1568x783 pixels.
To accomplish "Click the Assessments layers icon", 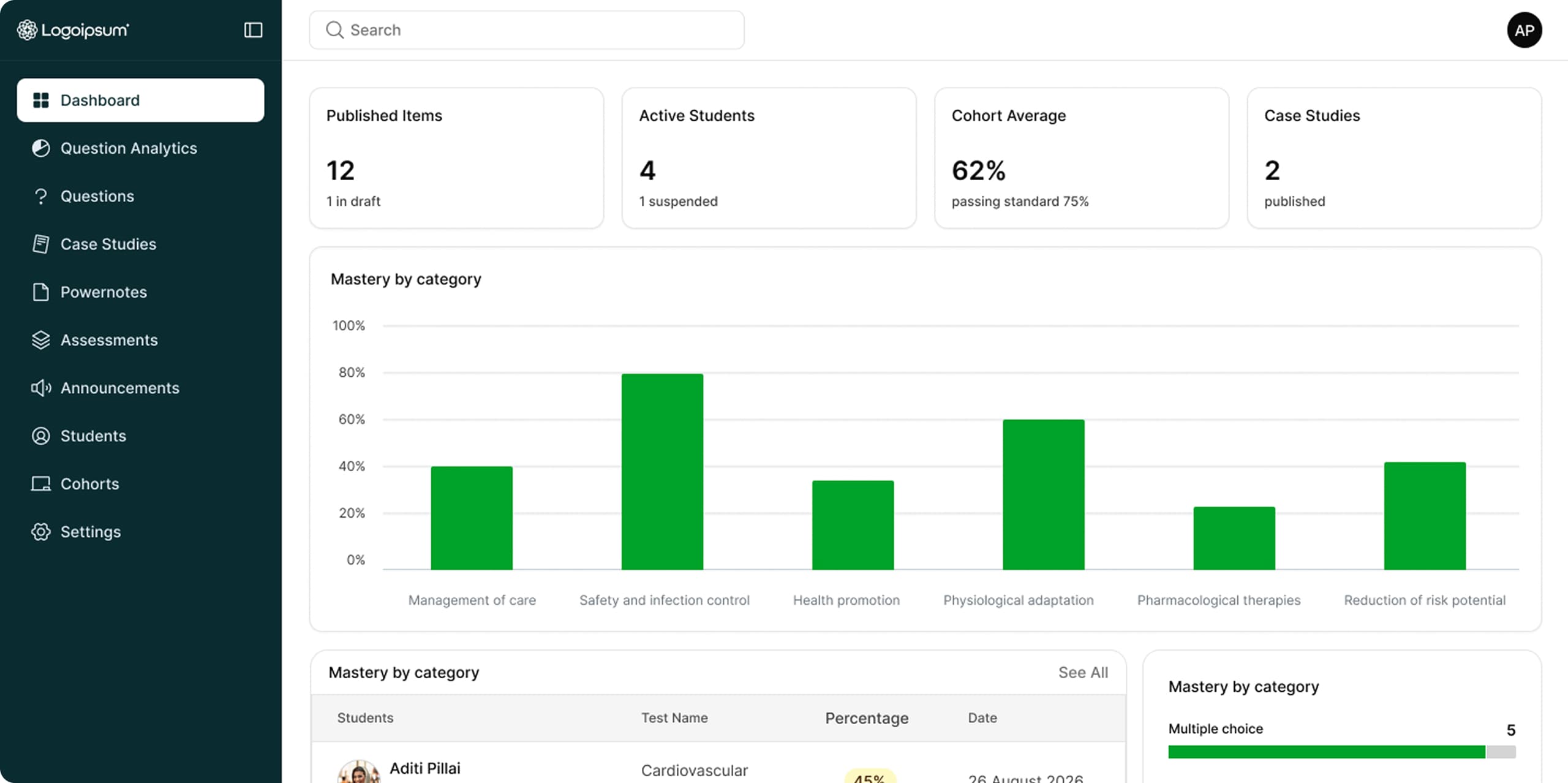I will [x=41, y=340].
